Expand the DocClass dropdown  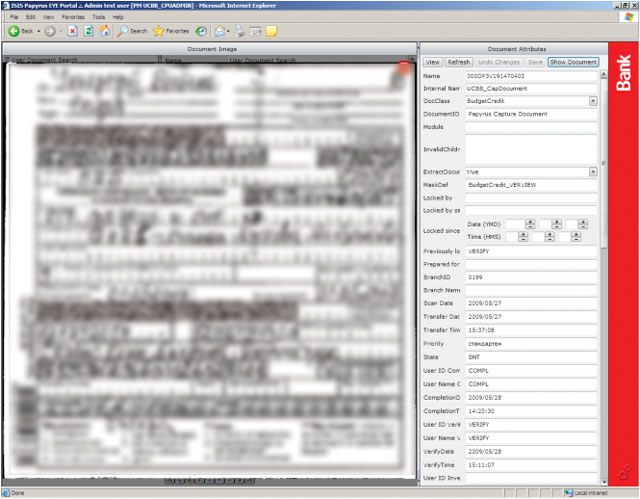(593, 101)
